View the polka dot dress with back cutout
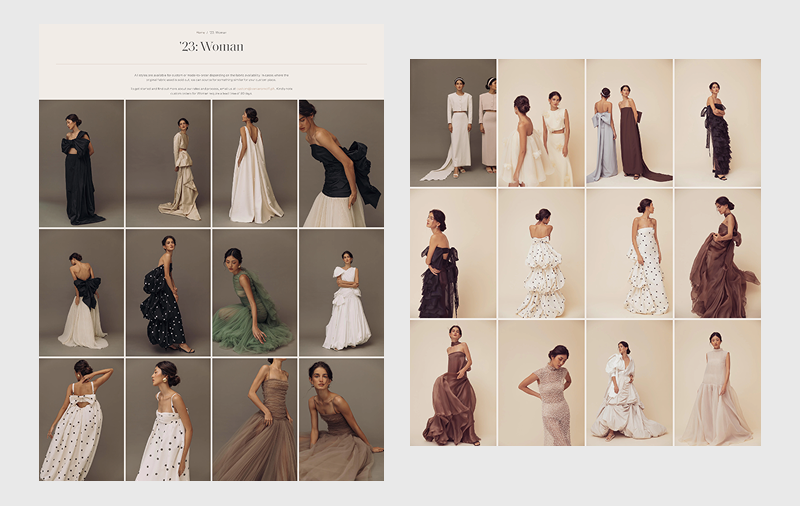This screenshot has height=506, width=800. point(82,420)
